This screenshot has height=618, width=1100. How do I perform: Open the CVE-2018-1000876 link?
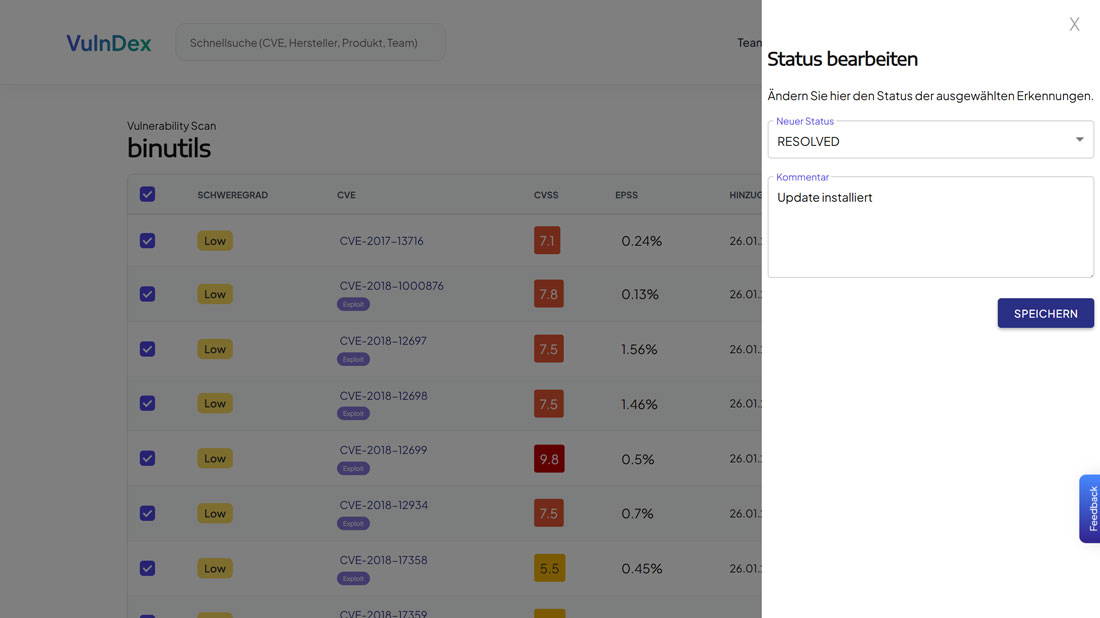tap(391, 286)
